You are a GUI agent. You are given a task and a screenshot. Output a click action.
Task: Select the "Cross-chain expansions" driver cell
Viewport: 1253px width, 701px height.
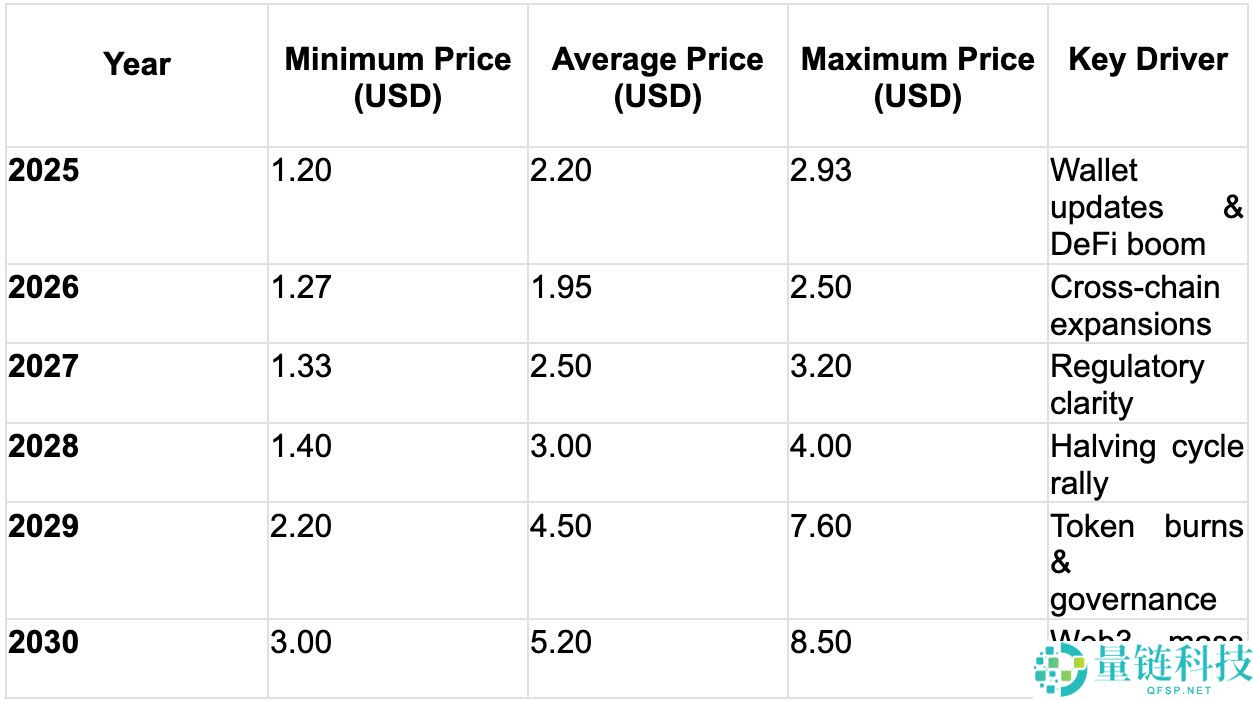[x=1134, y=306]
